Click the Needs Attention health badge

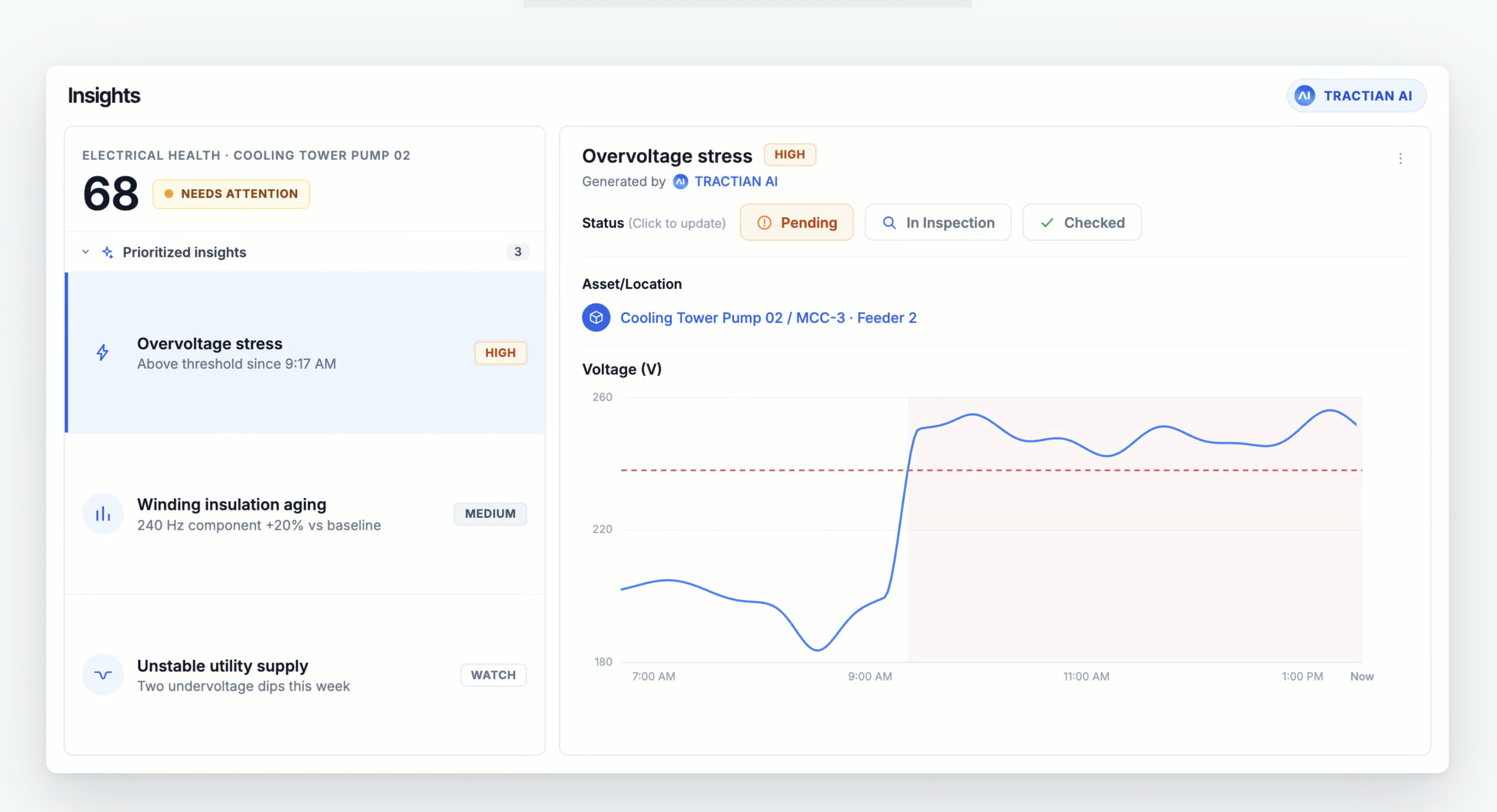tap(231, 193)
